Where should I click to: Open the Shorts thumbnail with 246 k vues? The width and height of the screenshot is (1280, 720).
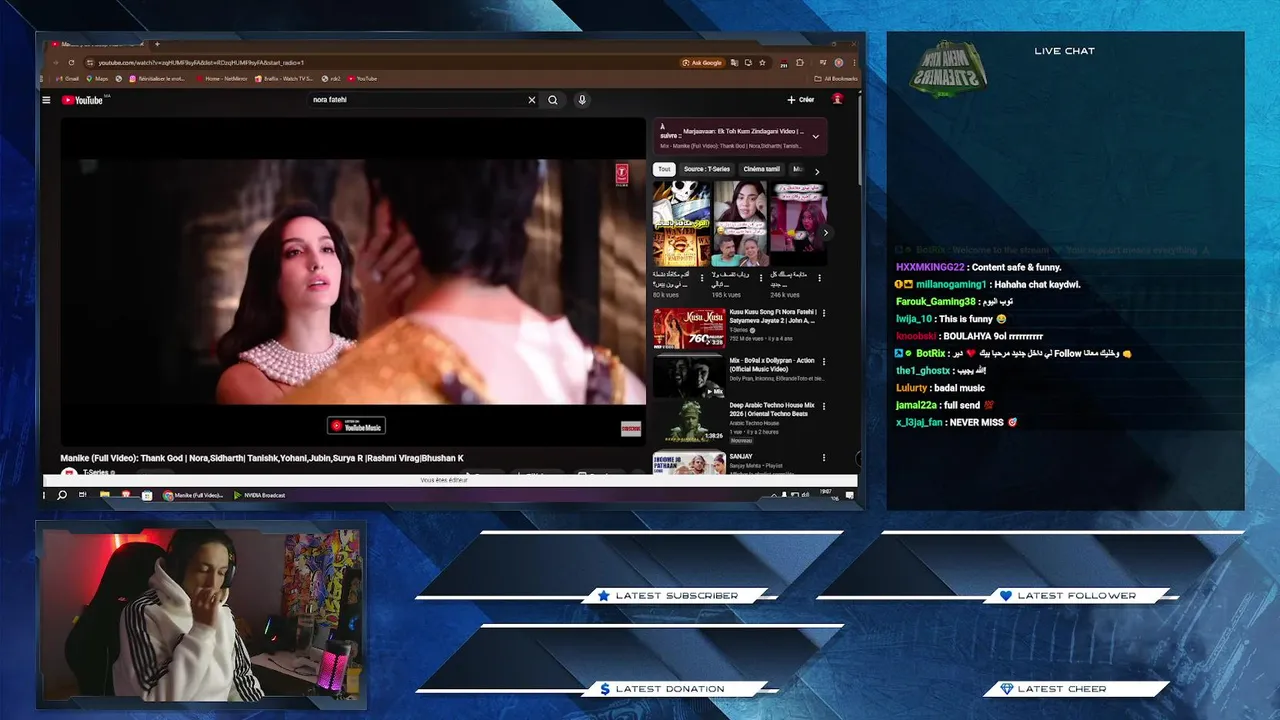point(797,223)
